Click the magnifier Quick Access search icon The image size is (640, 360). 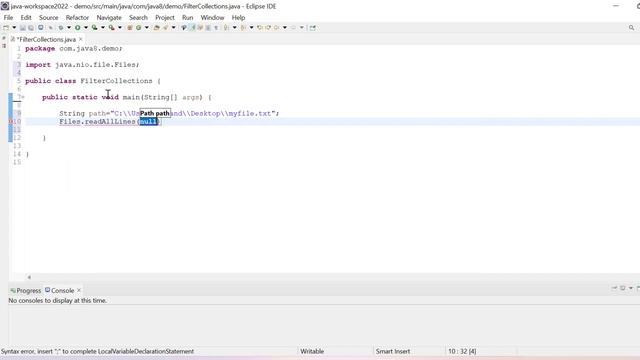coord(631,28)
